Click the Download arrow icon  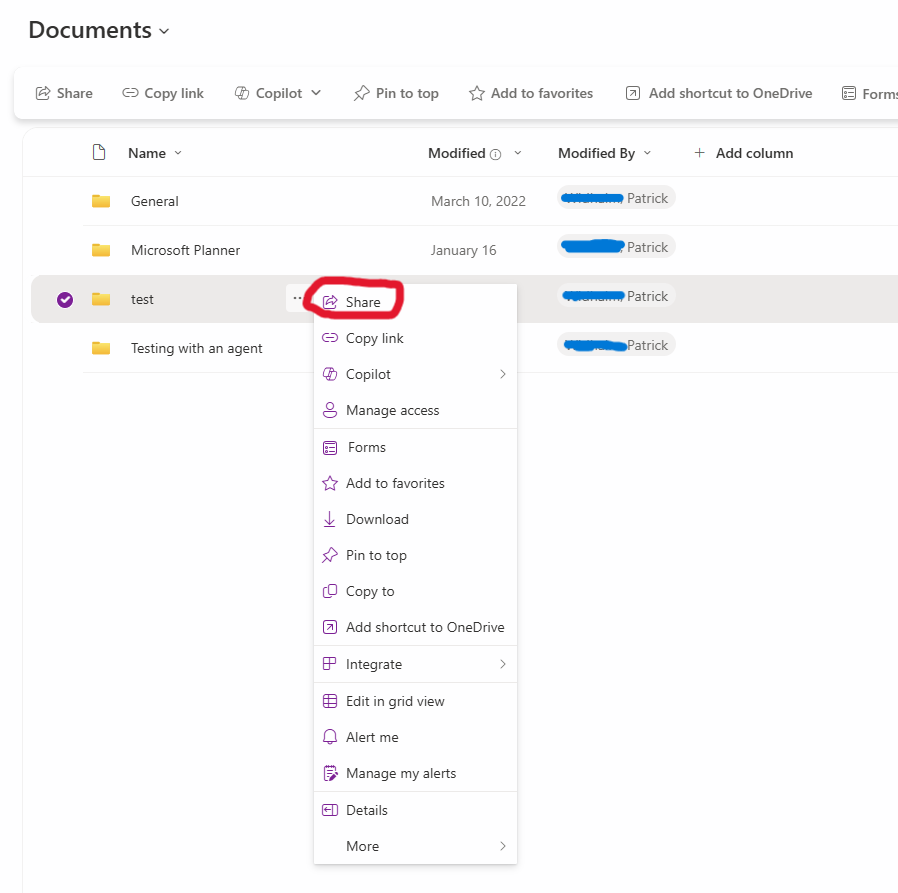tap(329, 519)
